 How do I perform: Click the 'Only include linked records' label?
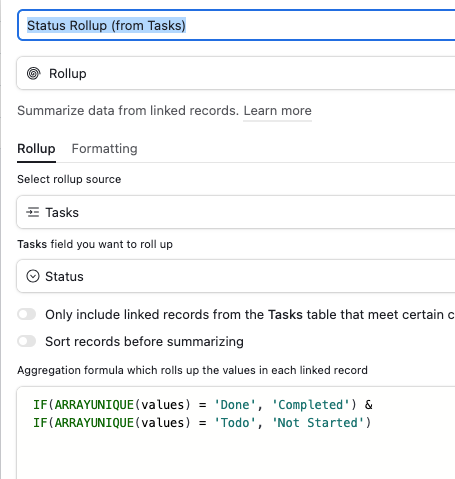click(250, 315)
